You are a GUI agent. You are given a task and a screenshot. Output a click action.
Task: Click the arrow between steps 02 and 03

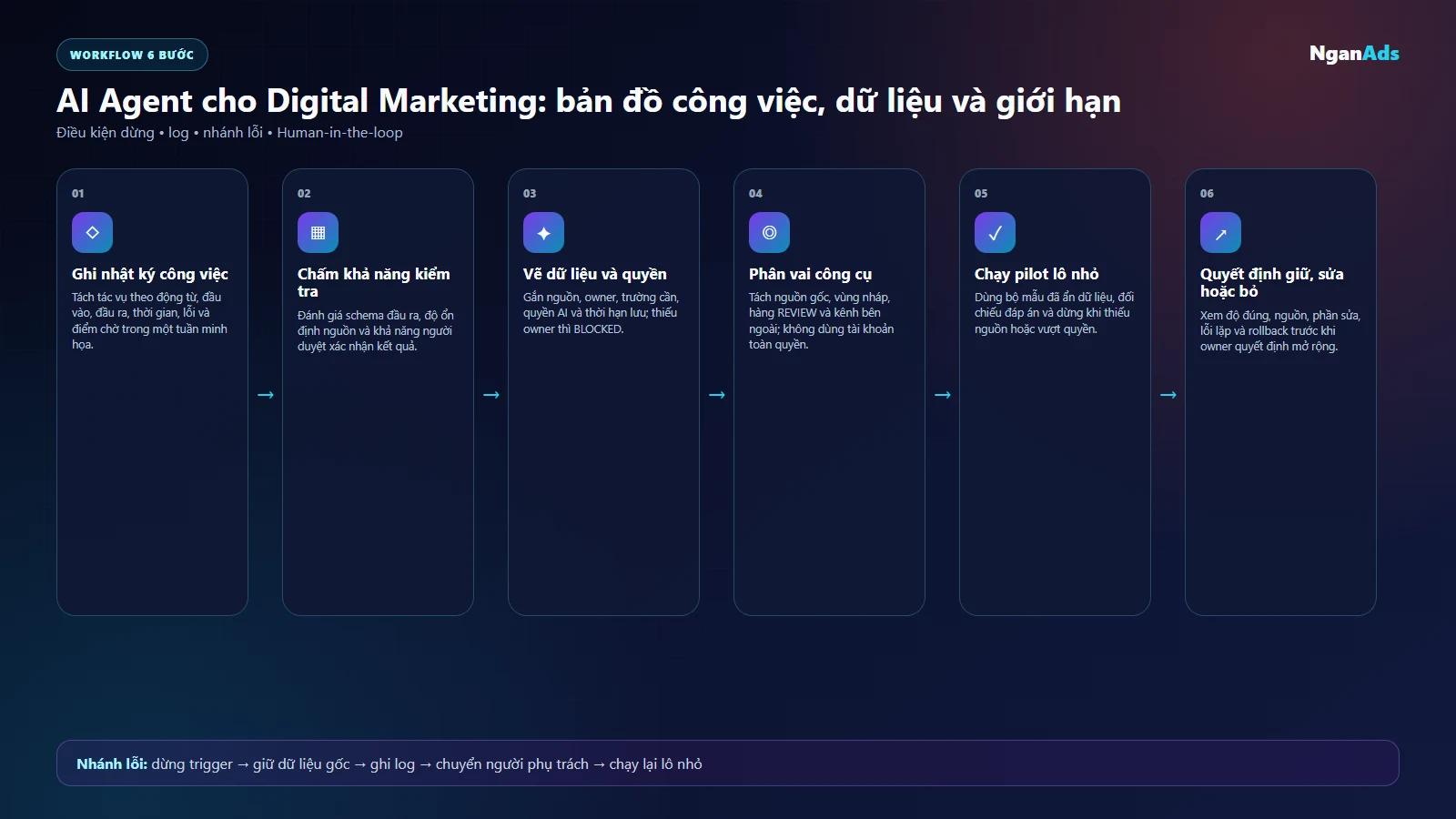click(491, 395)
